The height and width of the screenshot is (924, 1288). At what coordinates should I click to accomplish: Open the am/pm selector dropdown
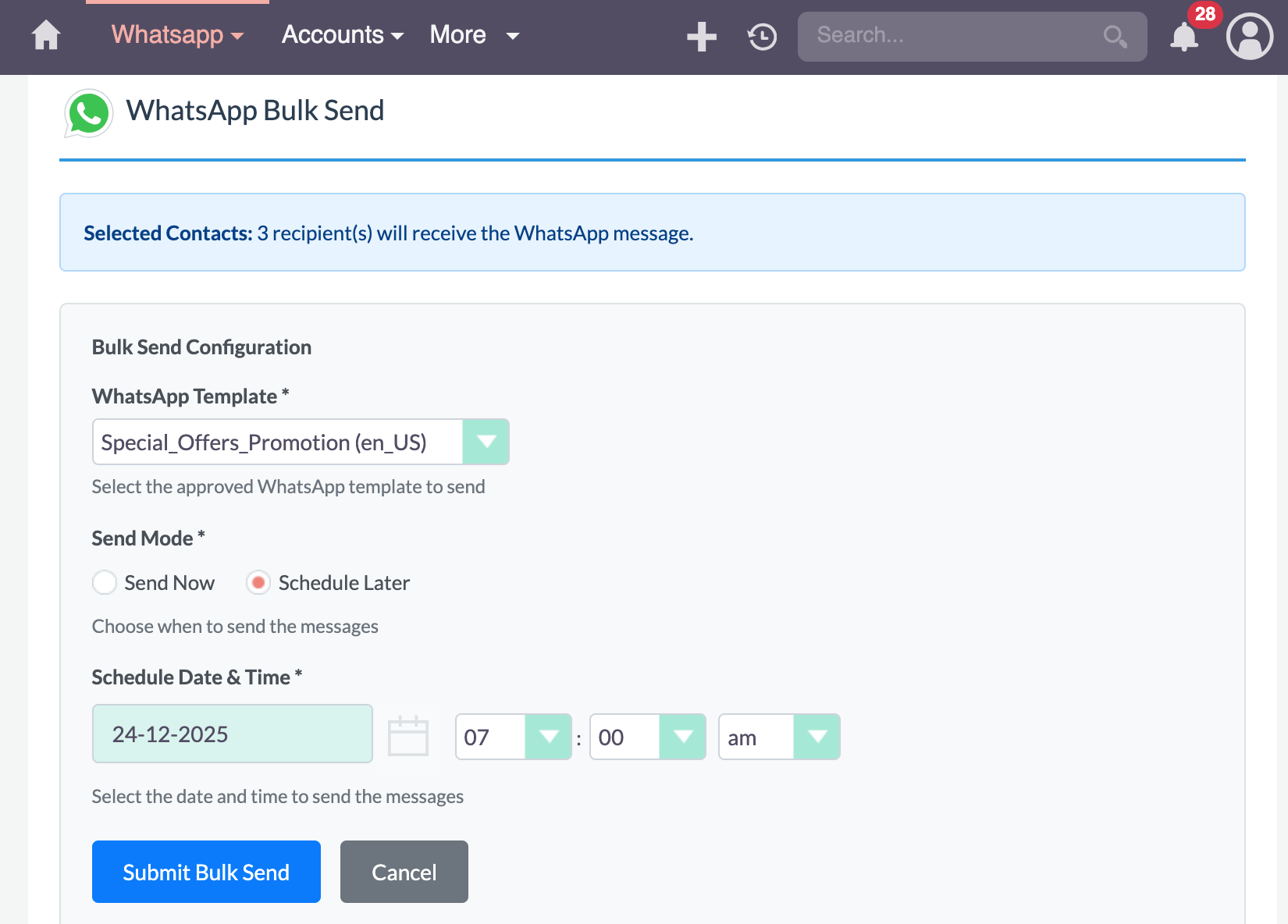817,736
